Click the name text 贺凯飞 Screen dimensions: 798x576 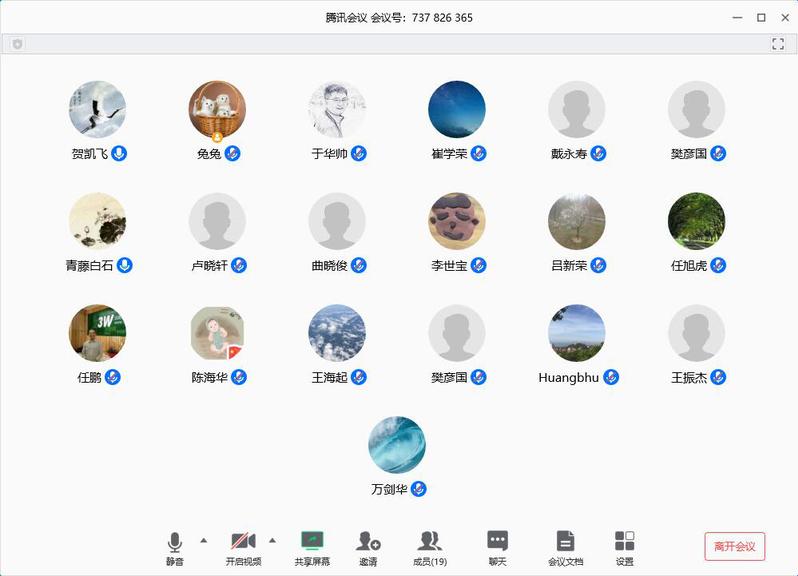(x=90, y=154)
